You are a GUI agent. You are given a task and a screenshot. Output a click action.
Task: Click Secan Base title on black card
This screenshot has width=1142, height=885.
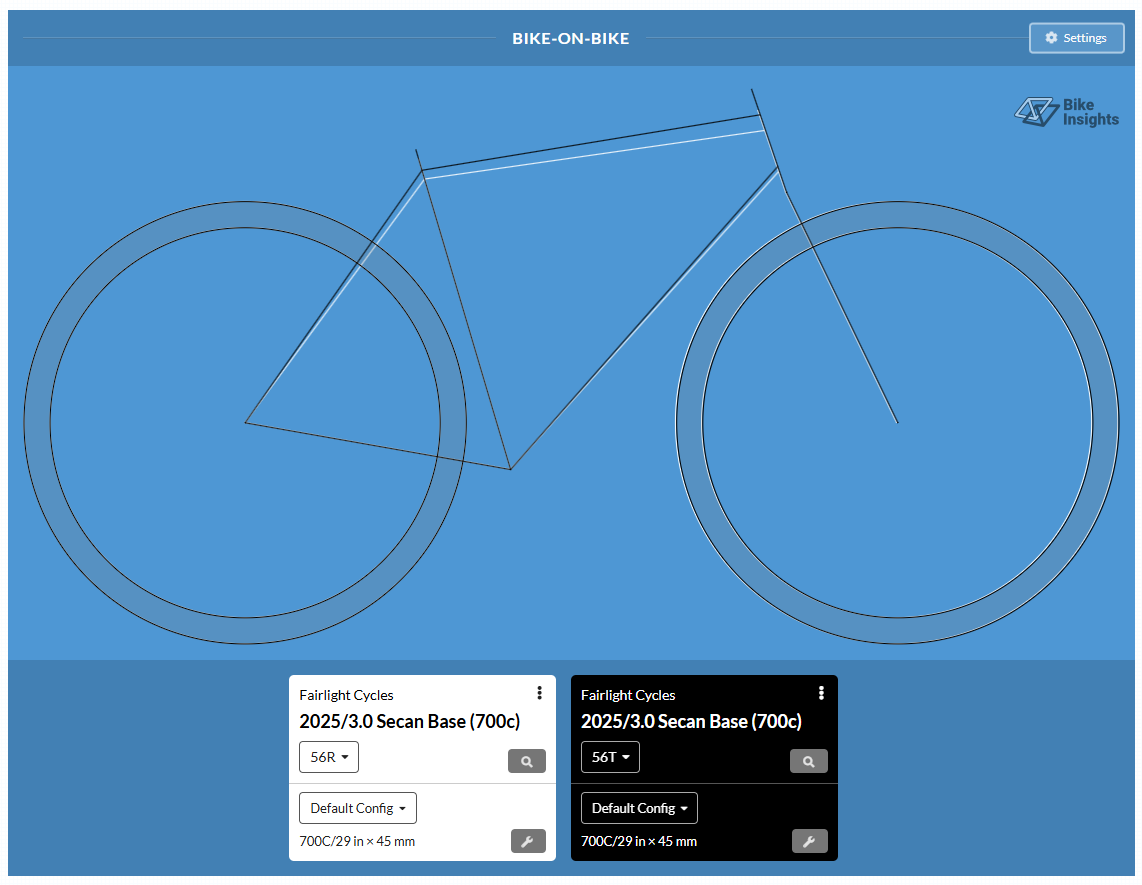coord(691,721)
